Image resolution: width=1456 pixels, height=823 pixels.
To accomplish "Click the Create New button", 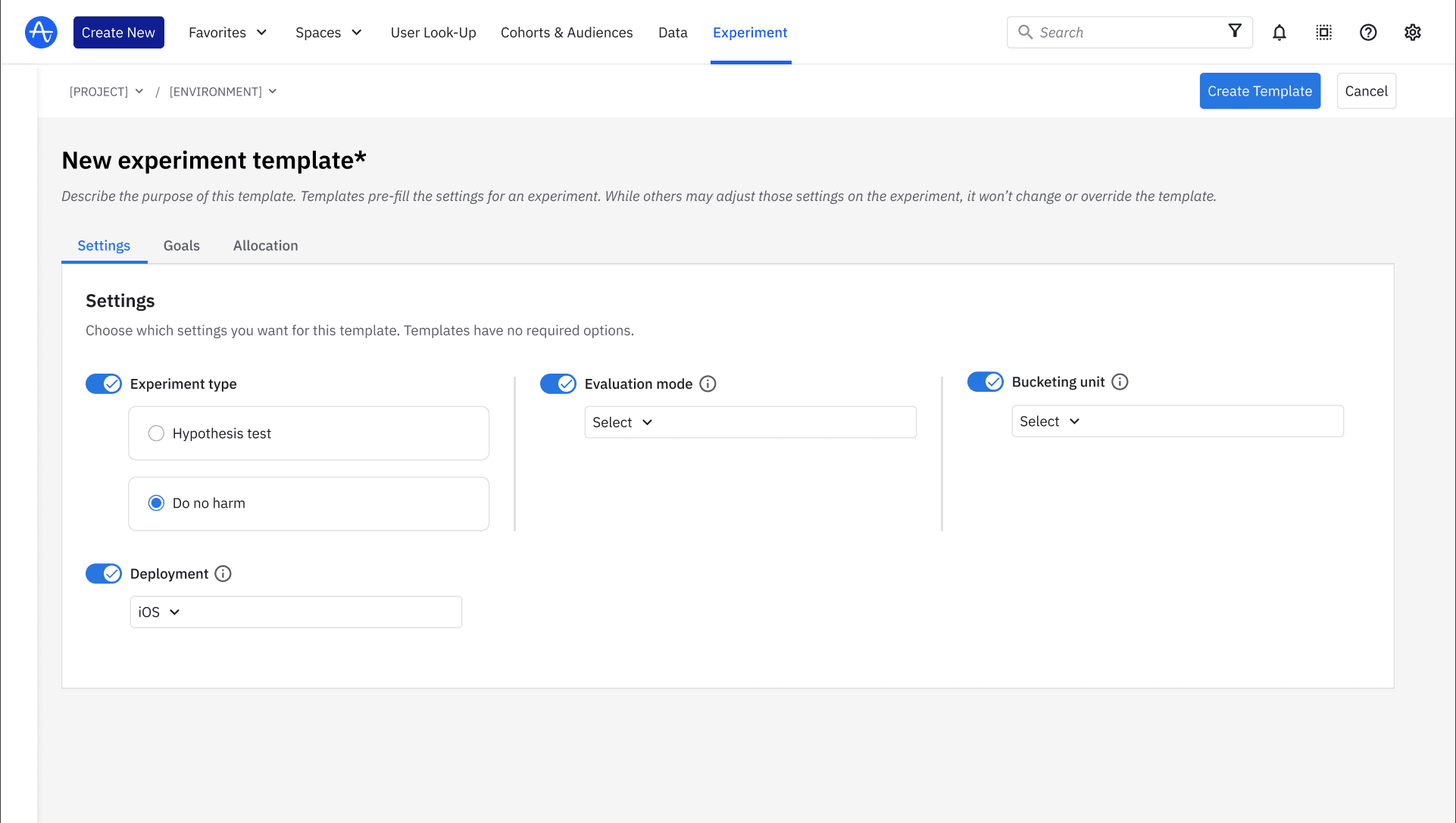I will [x=118, y=32].
